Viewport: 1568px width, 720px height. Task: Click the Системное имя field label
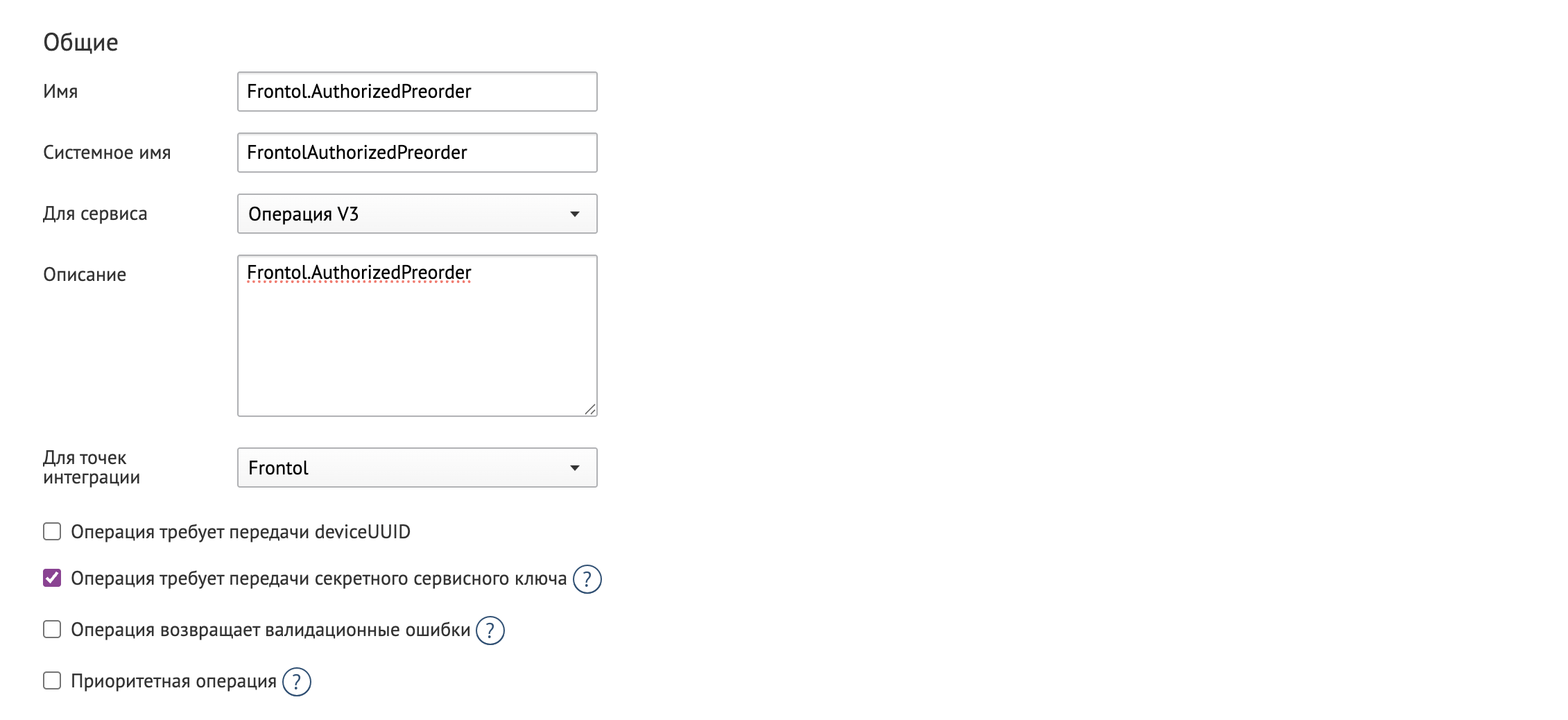(107, 153)
